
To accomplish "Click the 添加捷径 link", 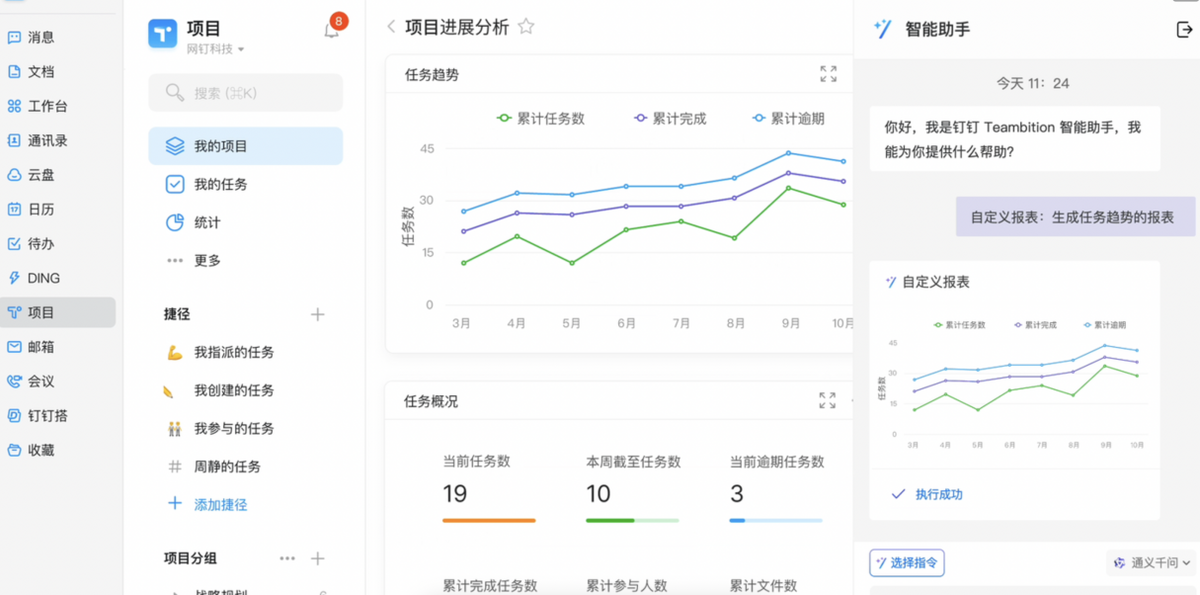I will point(220,504).
